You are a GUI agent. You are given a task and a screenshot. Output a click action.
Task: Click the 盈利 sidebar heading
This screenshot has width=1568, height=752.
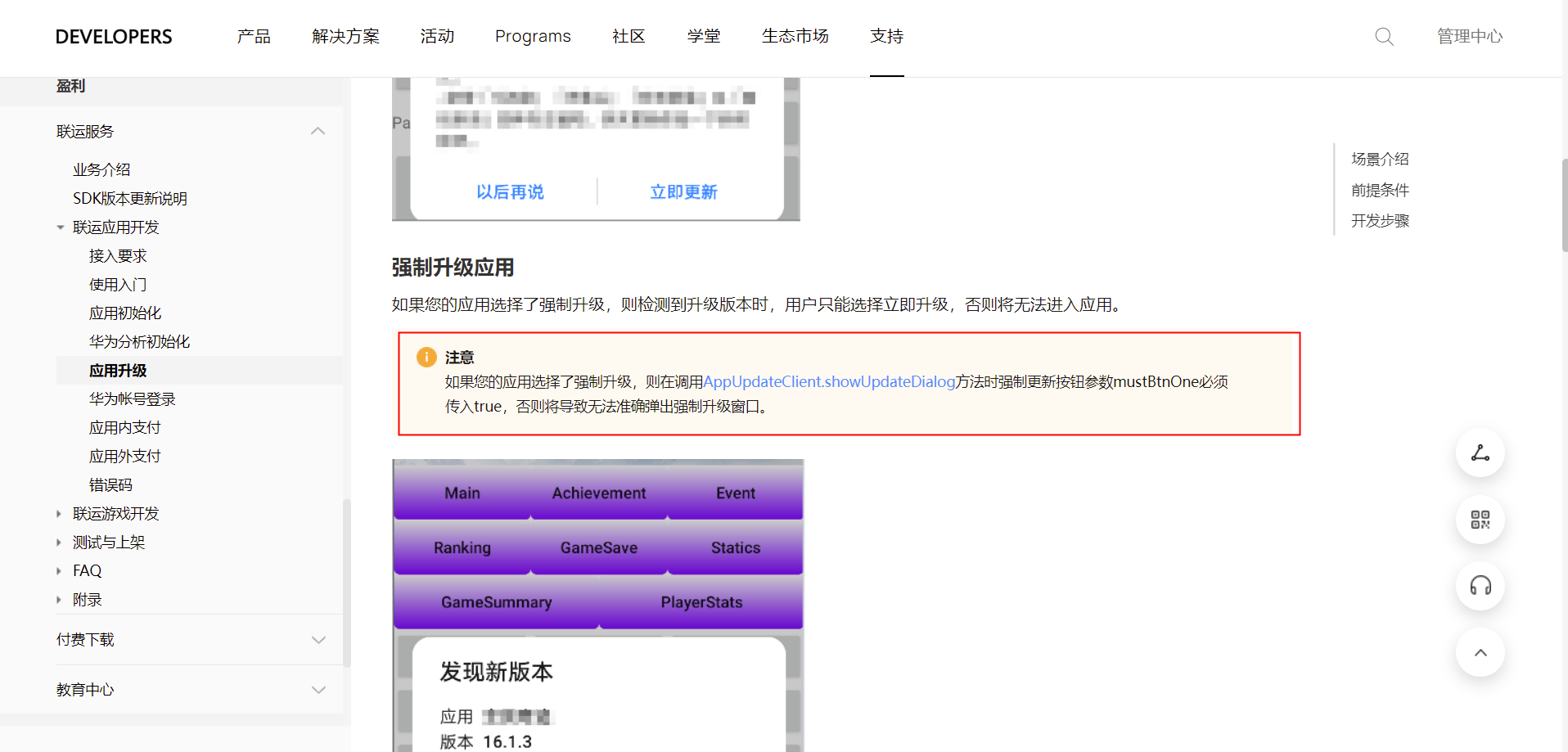70,86
